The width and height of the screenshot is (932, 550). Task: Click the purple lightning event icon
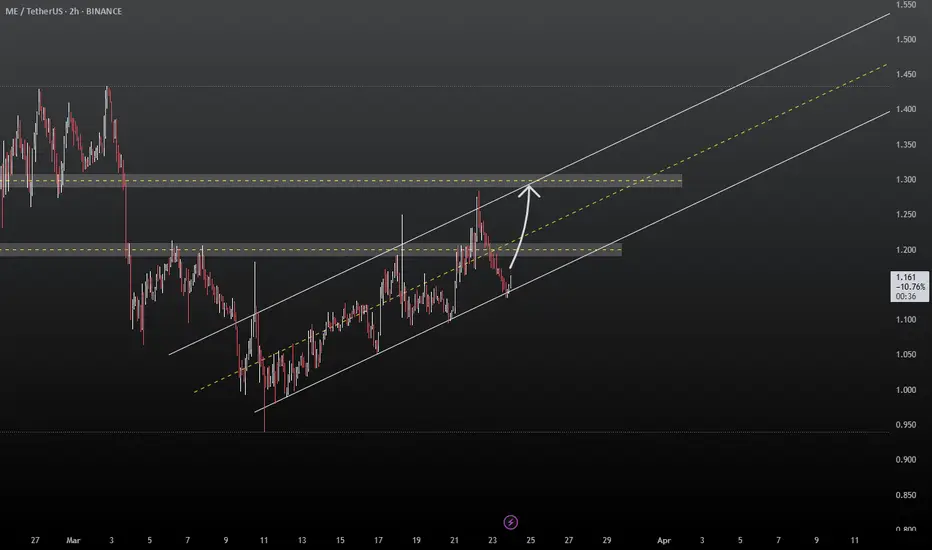coord(511,522)
